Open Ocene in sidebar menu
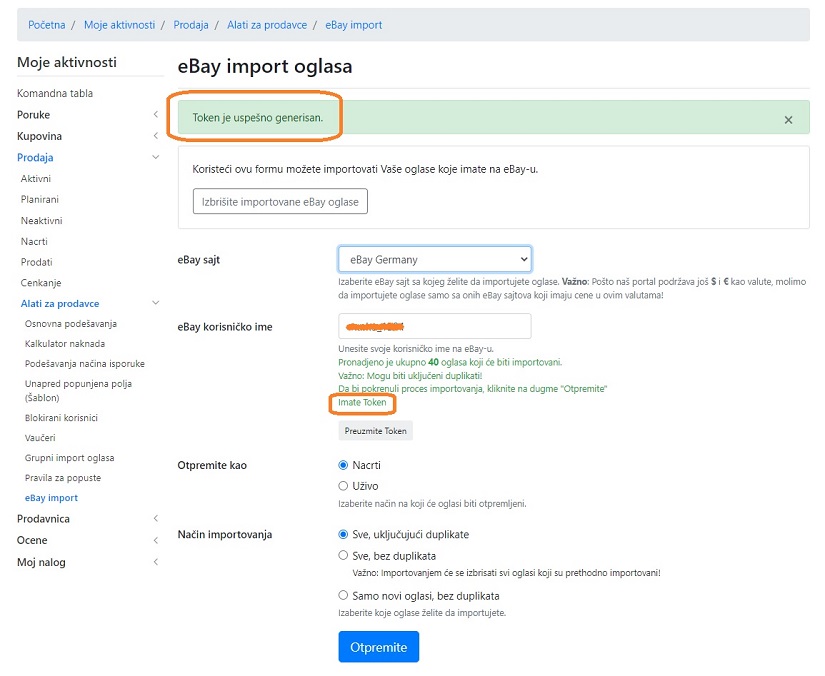825x676 pixels. pos(32,540)
